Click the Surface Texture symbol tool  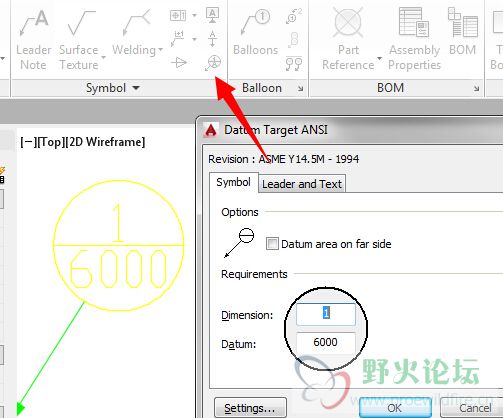point(79,39)
